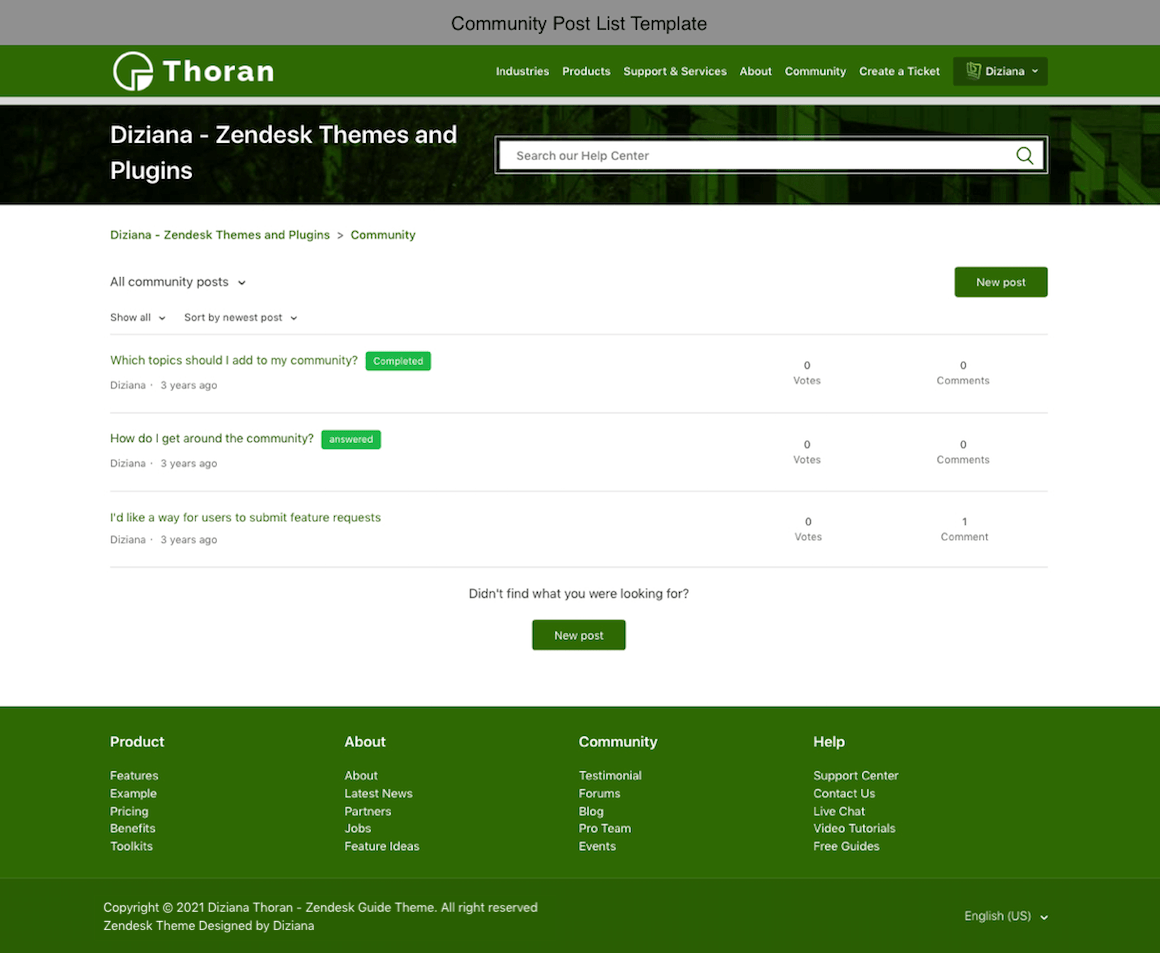
Task: Select Support & Services nav item
Action: pos(675,71)
